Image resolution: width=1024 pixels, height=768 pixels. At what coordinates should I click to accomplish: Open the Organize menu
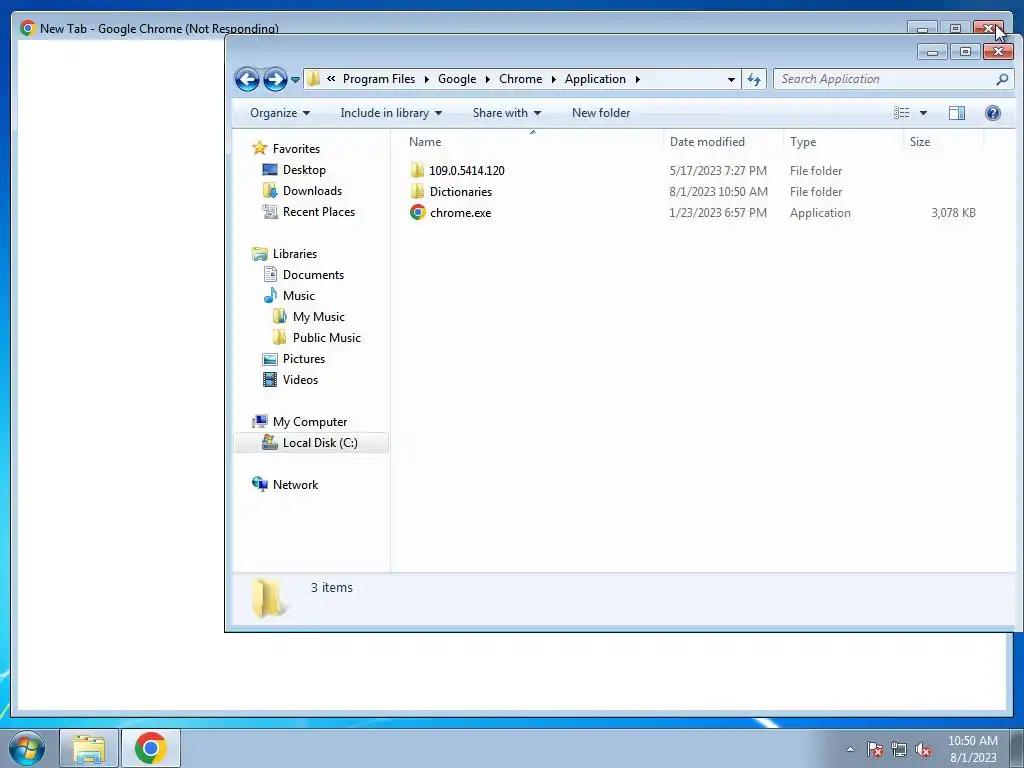click(280, 113)
